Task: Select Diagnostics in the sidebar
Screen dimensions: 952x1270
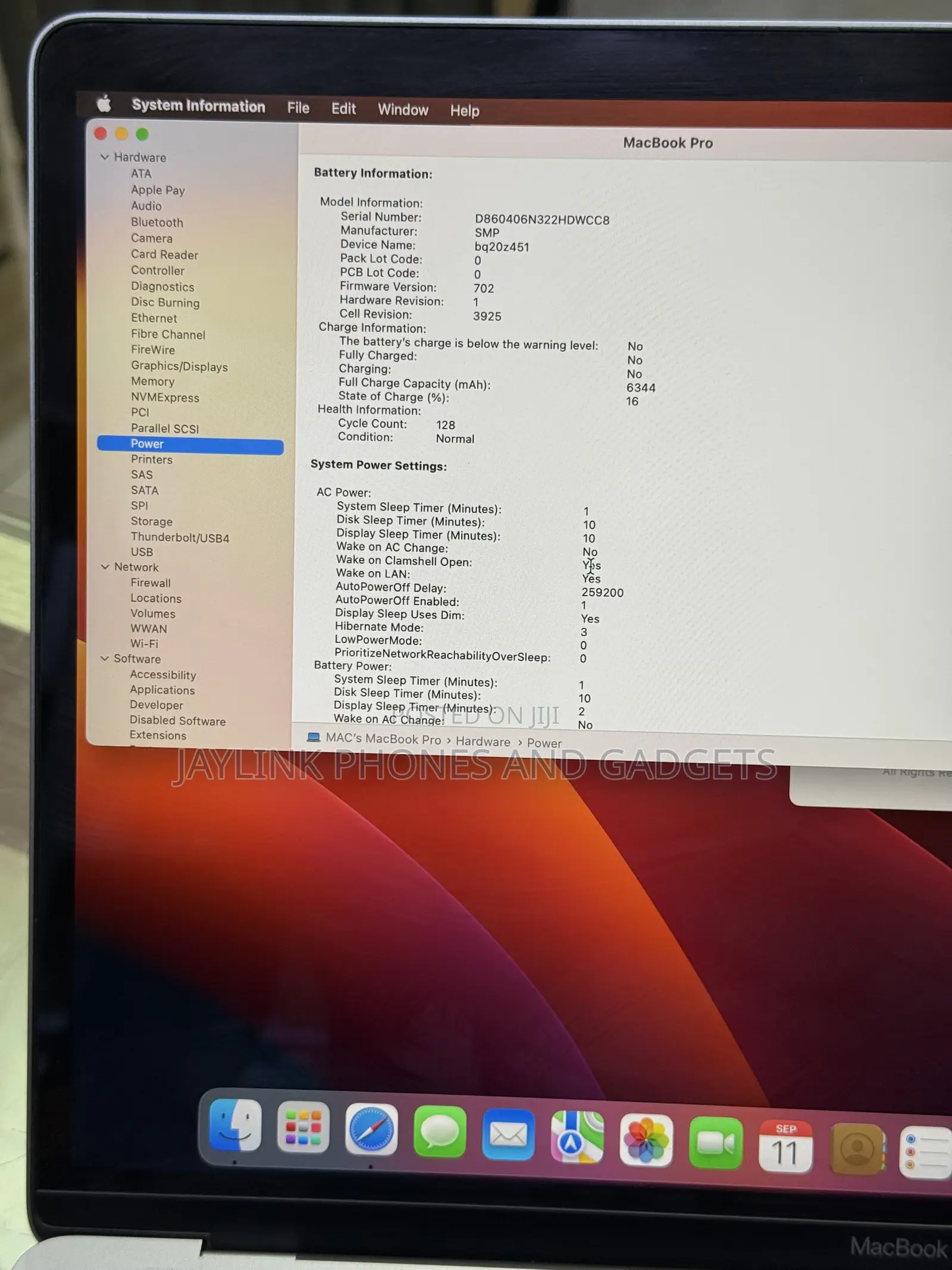Action: tap(162, 286)
